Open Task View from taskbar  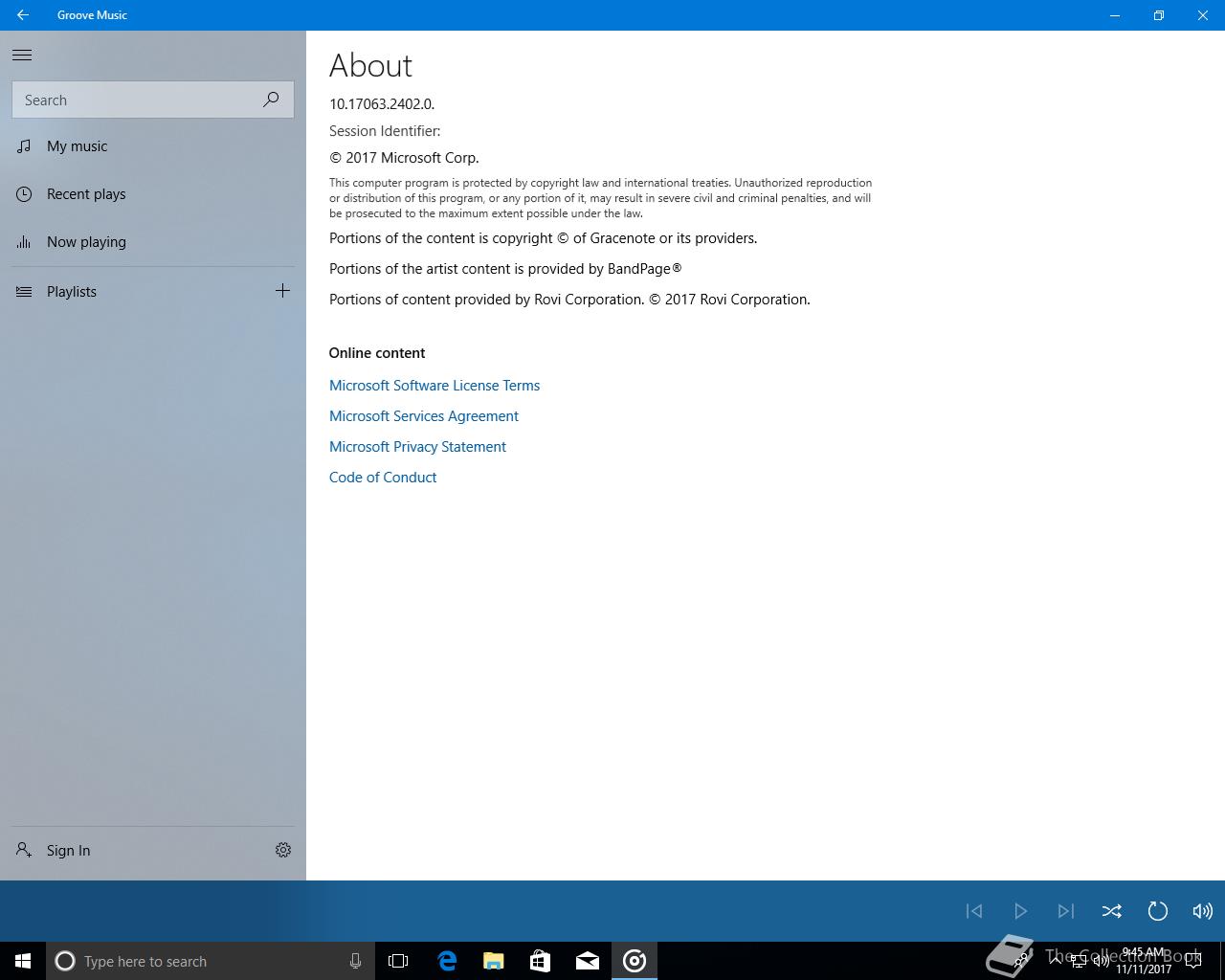(398, 961)
